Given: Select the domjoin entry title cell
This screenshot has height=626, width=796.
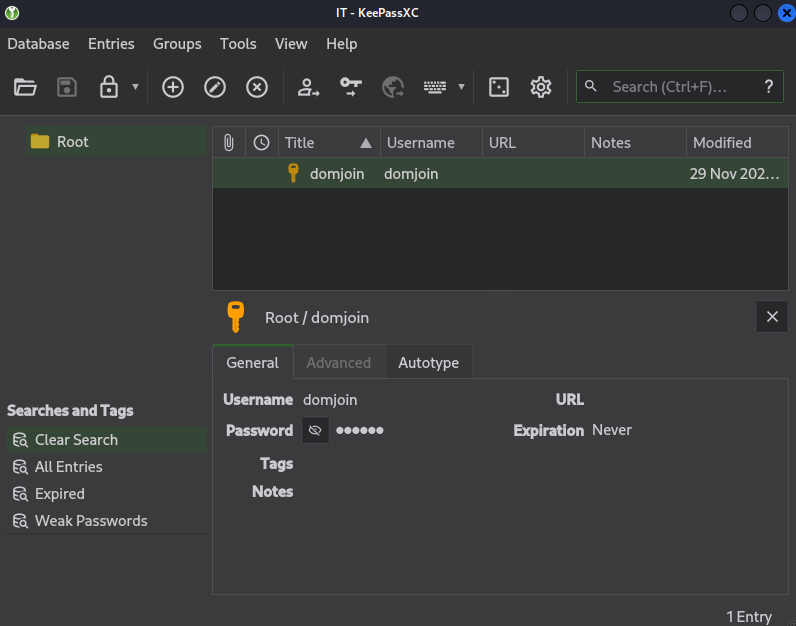Looking at the screenshot, I should pyautogui.click(x=329, y=174).
